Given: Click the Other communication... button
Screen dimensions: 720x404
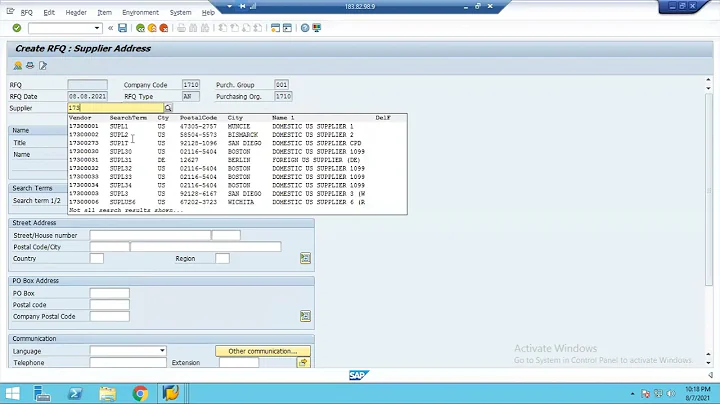Looking at the screenshot, I should coord(263,351).
